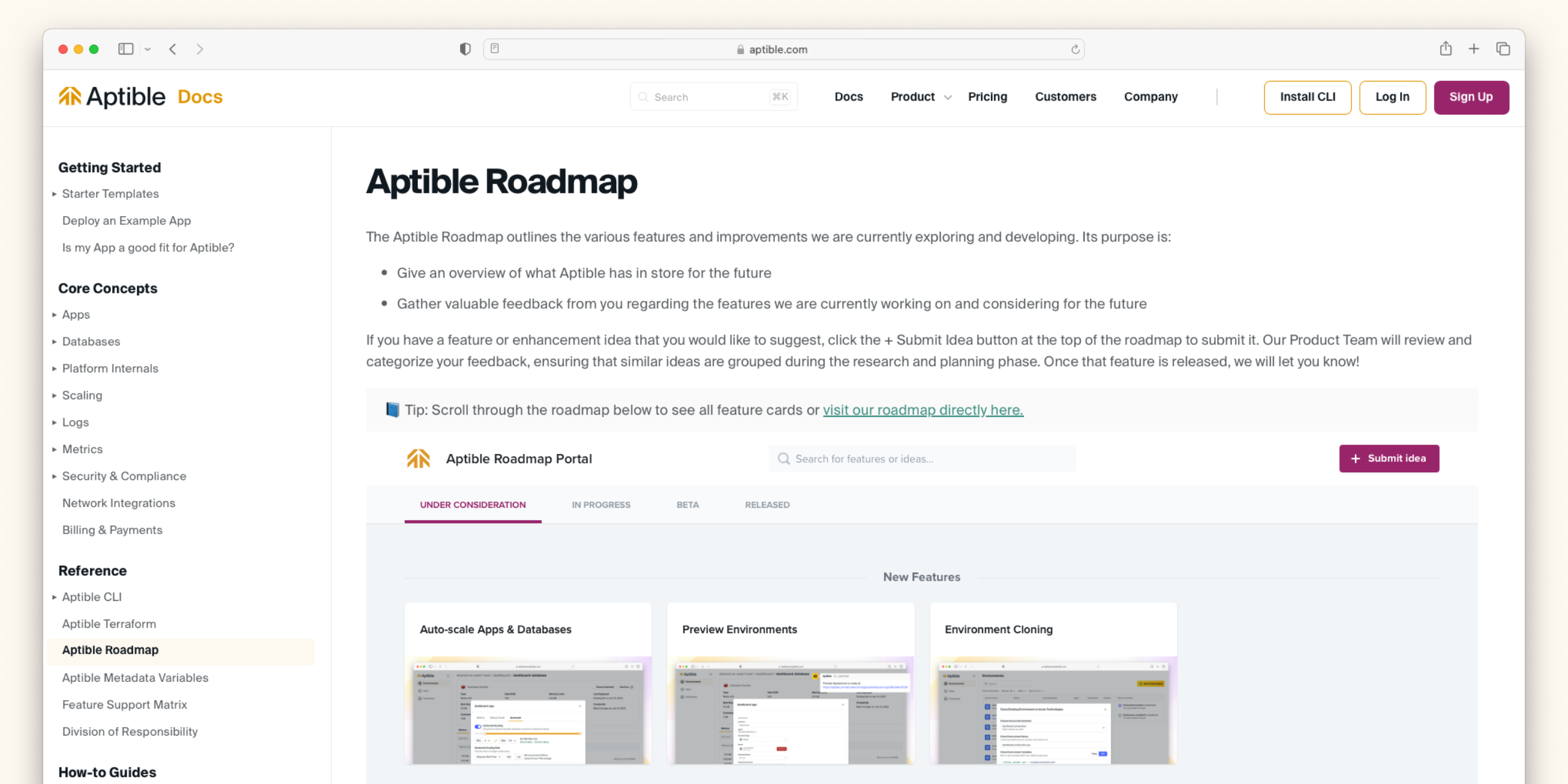Click the Submit idea button
Image resolution: width=1568 pixels, height=784 pixels.
[x=1389, y=459]
